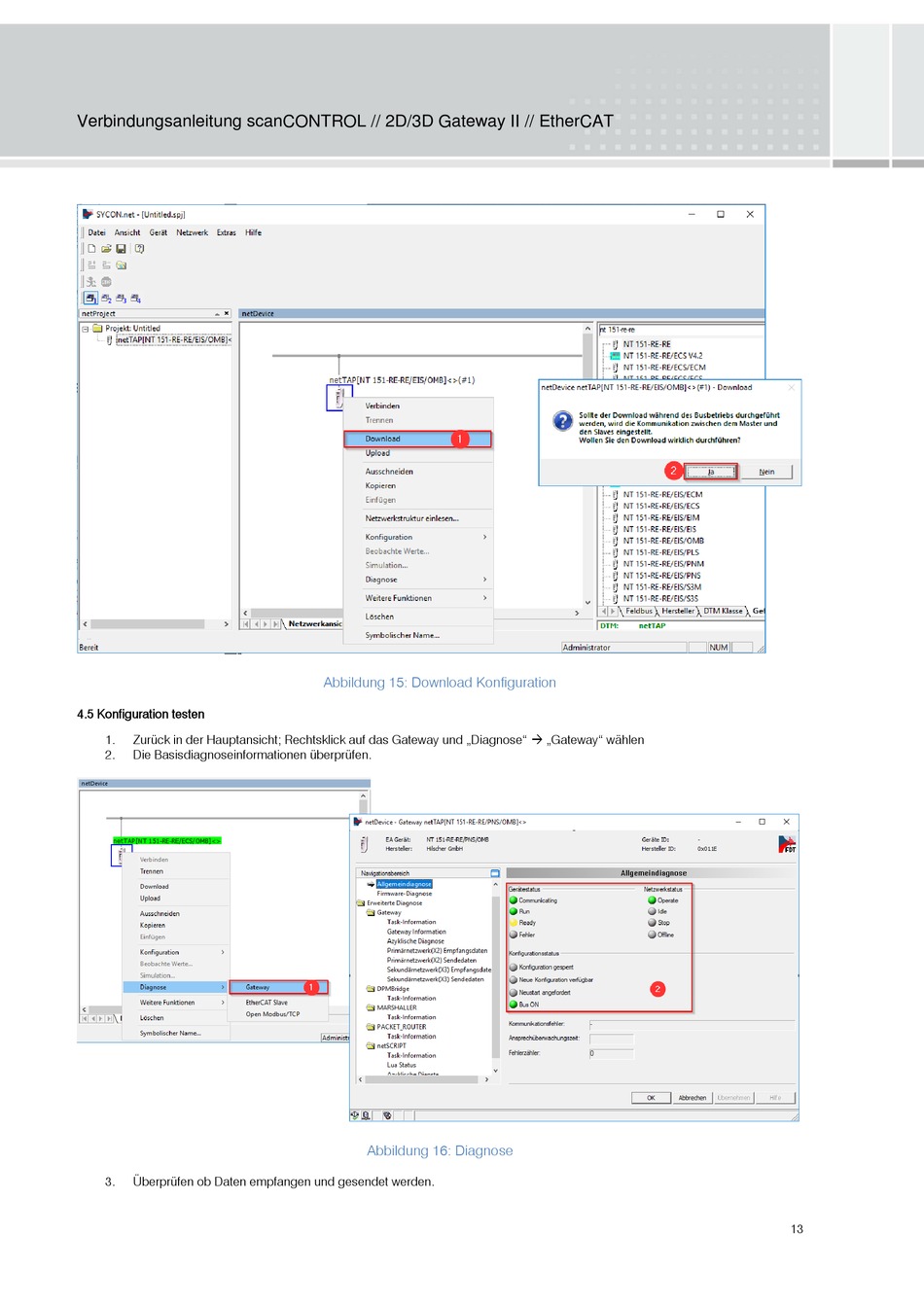Viewport: 924px width, 1306px height.
Task: Click the Projekt: Untitled folder icon
Action: click(97, 329)
